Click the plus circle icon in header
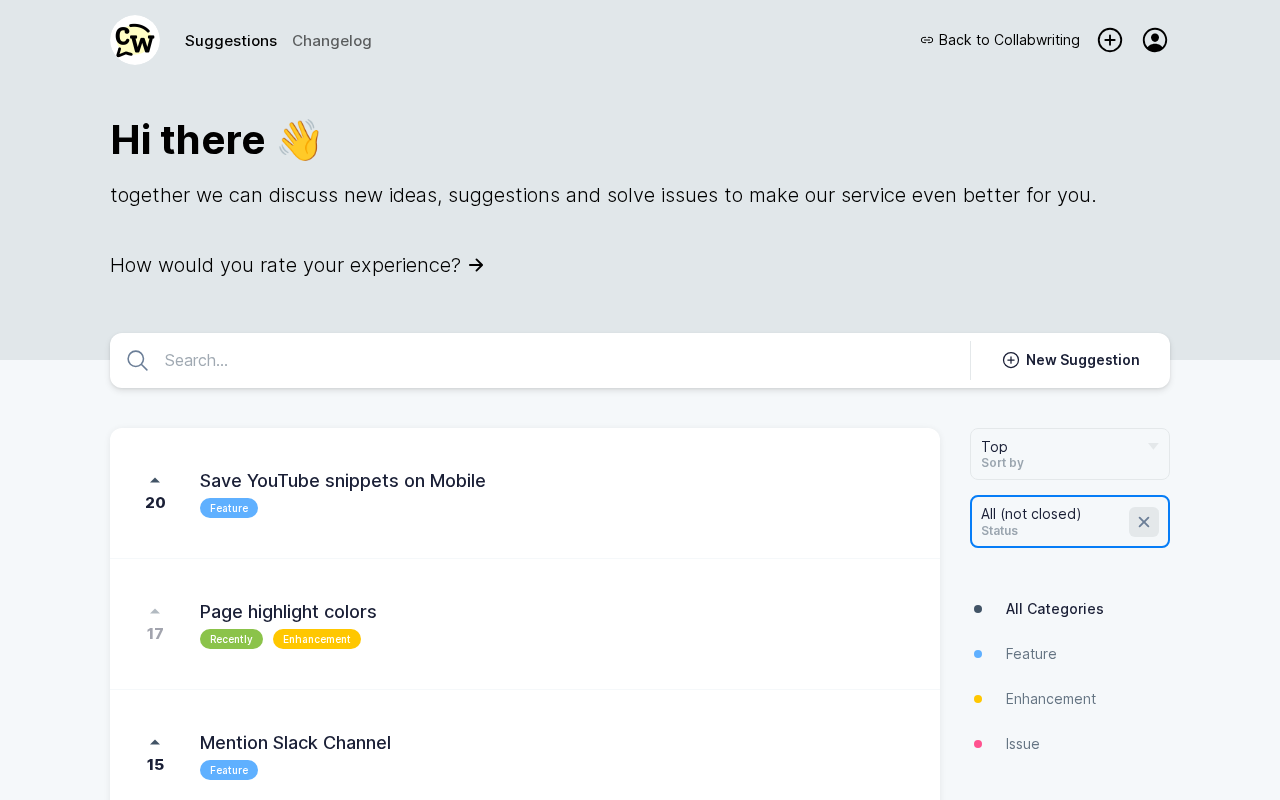This screenshot has height=800, width=1280. click(x=1110, y=40)
